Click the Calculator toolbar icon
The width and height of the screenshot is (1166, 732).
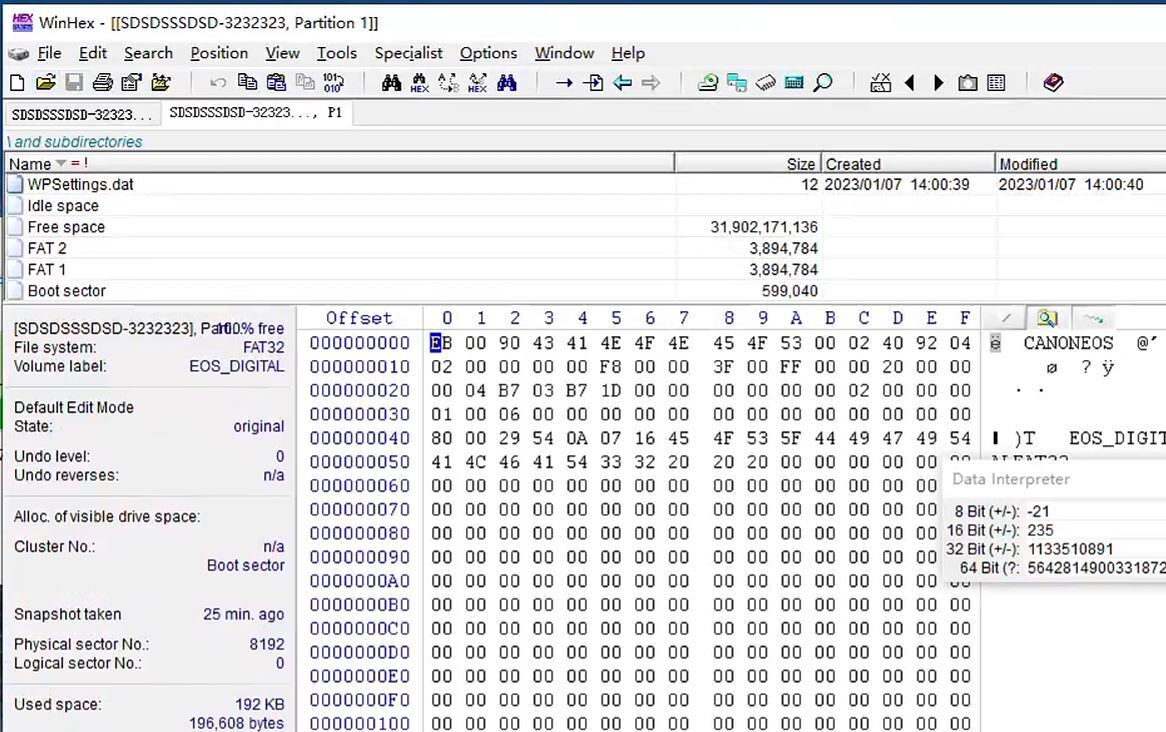tap(794, 83)
